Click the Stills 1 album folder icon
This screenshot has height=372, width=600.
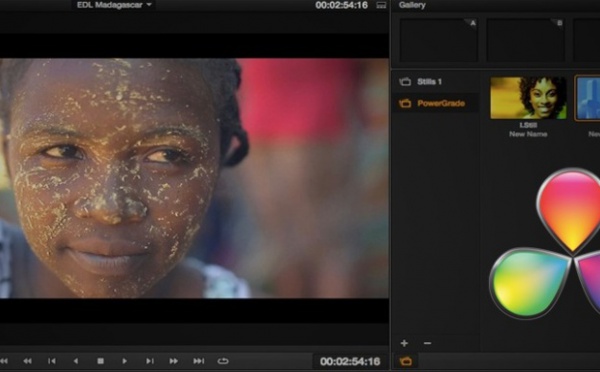405,82
